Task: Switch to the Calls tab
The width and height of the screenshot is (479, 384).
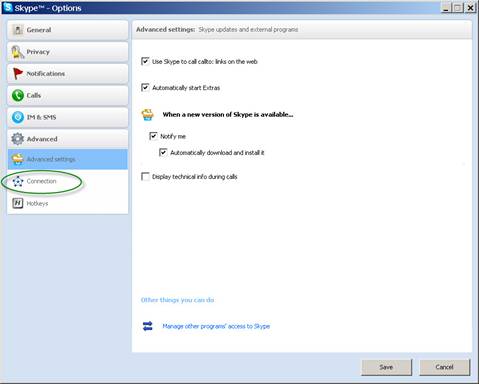Action: [68, 95]
